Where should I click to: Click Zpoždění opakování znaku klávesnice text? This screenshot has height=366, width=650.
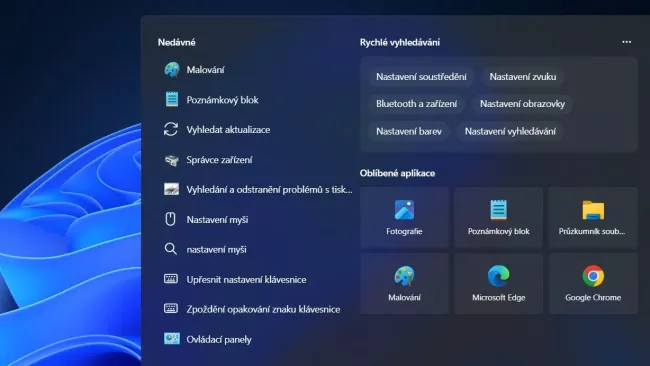click(263, 309)
